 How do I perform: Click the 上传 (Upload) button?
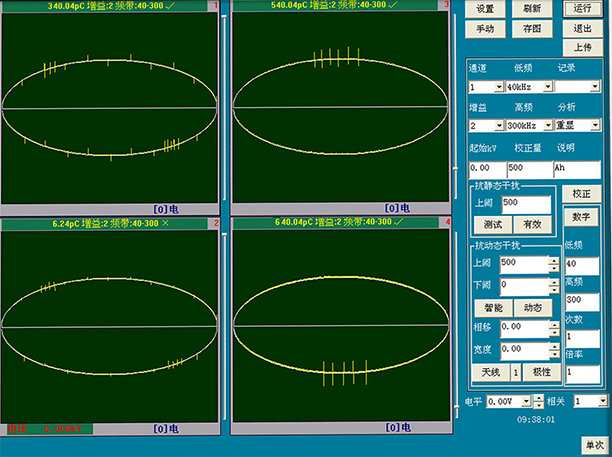pos(583,47)
